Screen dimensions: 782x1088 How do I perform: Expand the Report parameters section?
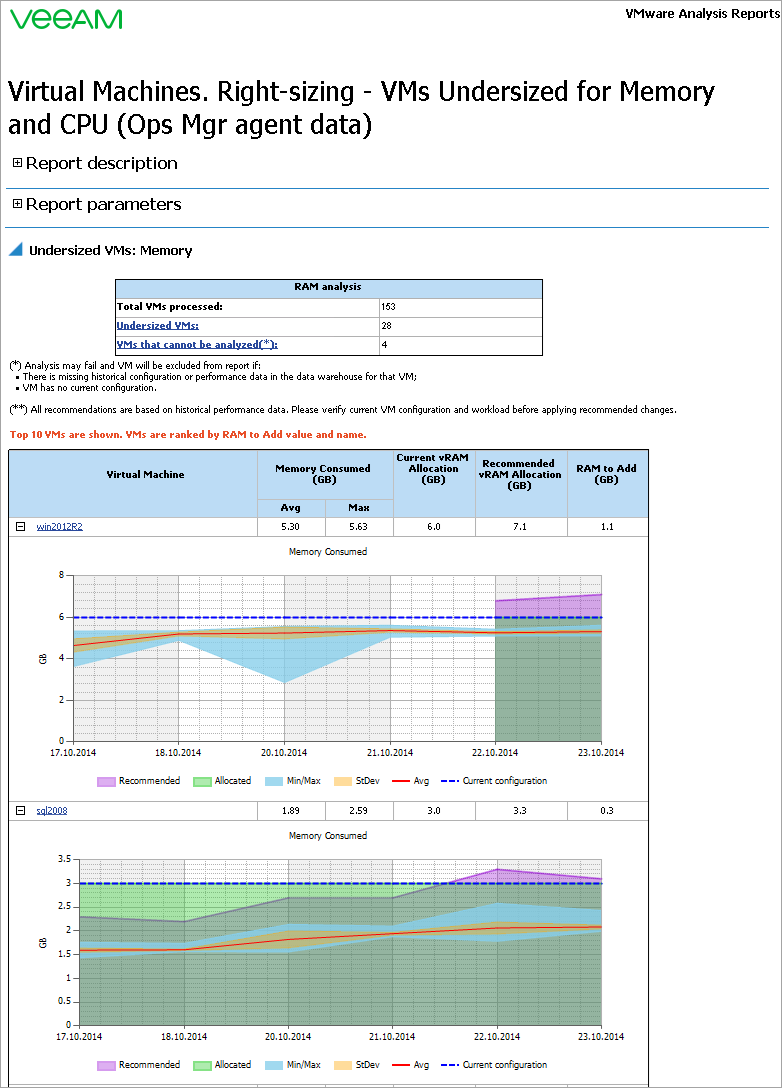tap(17, 204)
